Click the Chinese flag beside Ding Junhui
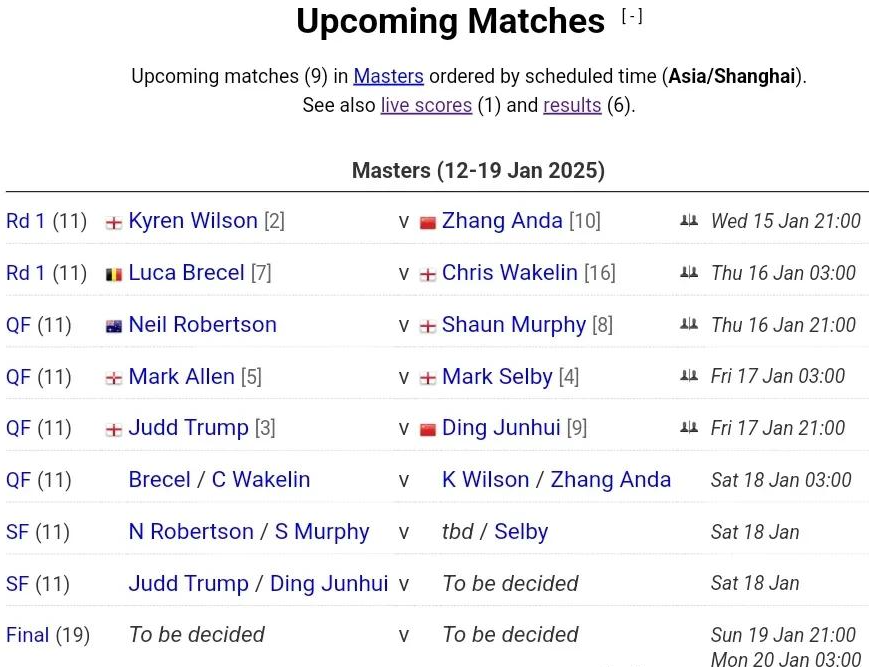The image size is (869, 667). [428, 429]
